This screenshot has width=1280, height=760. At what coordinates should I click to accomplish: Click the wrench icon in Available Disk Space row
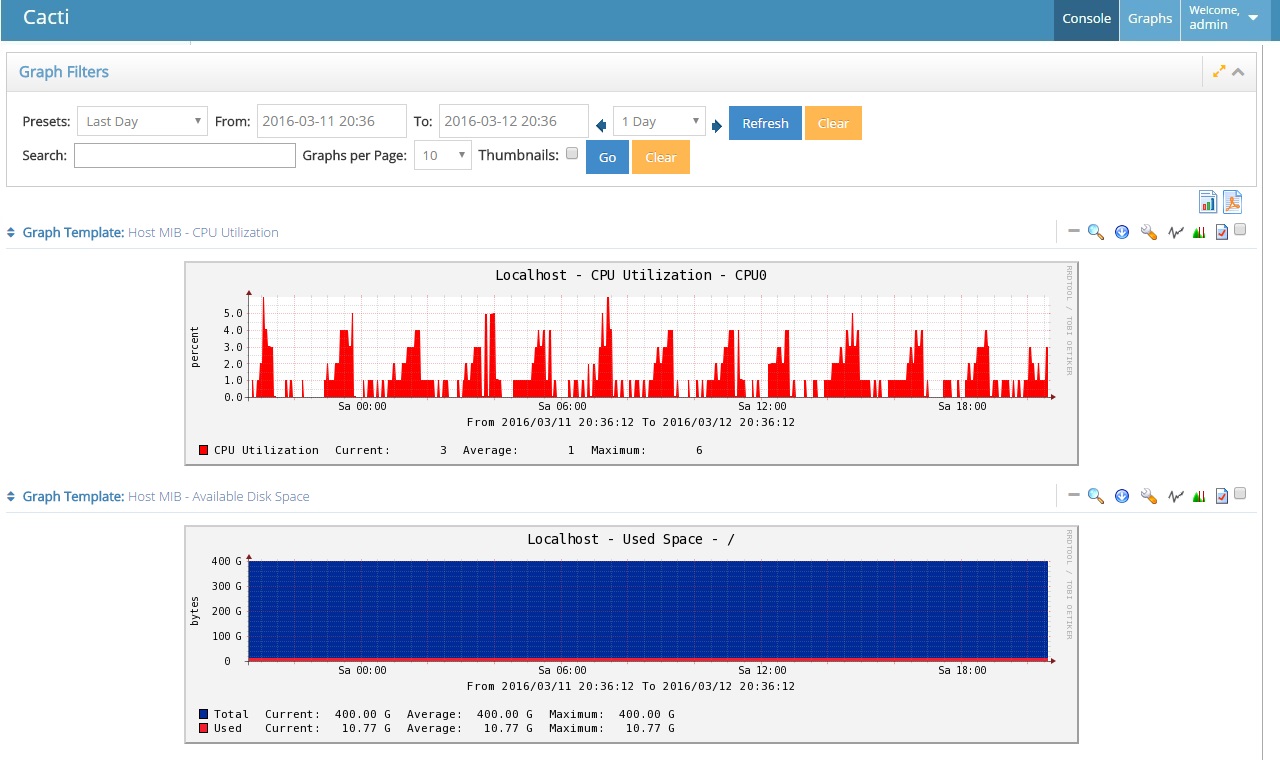coord(1149,496)
